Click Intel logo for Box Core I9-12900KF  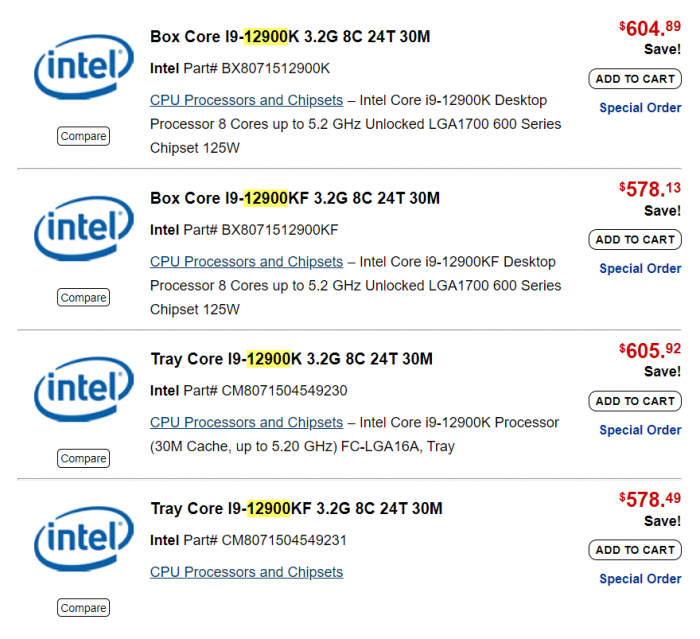[83, 232]
